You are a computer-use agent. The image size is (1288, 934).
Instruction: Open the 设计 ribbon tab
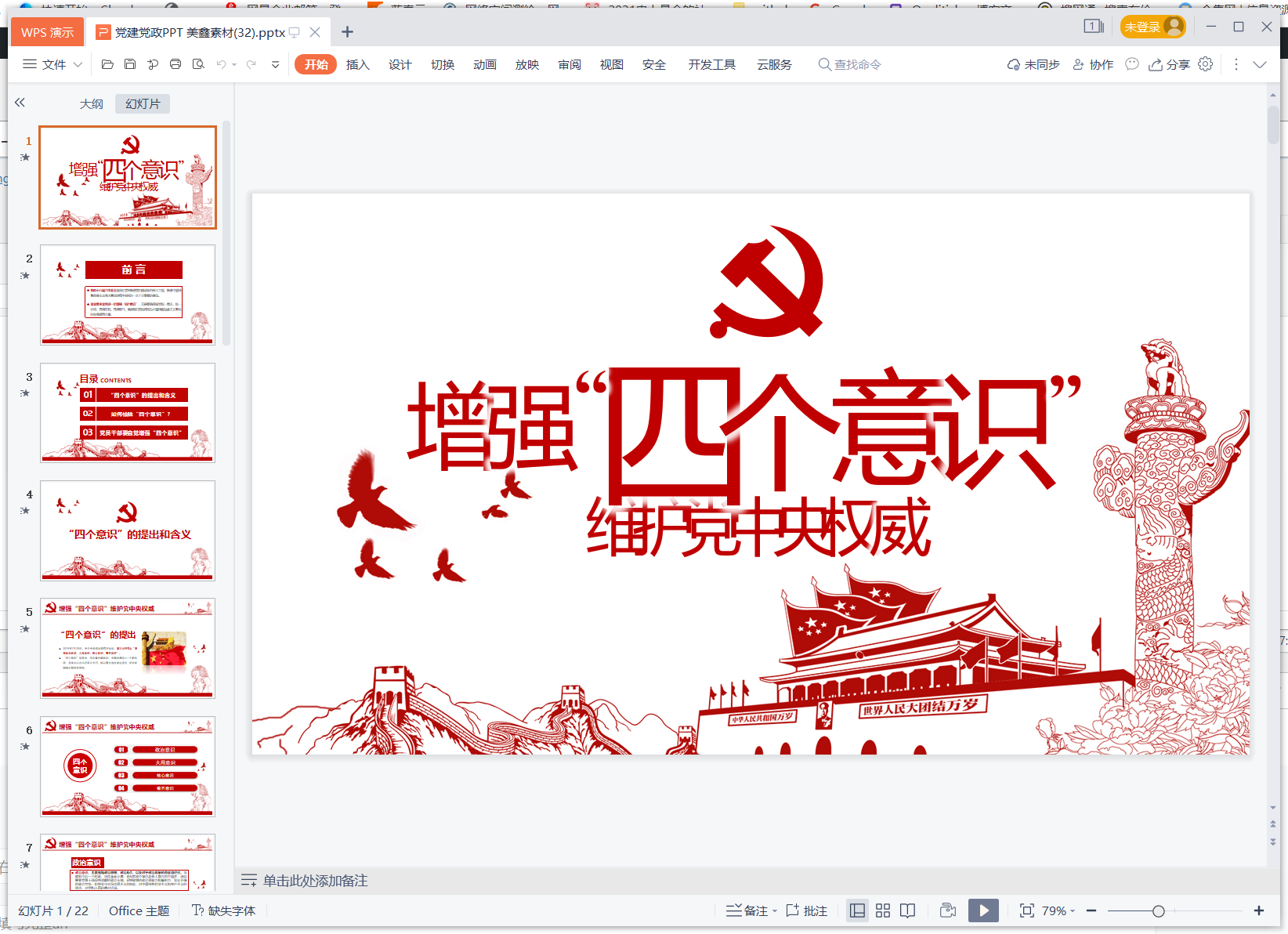(x=400, y=64)
